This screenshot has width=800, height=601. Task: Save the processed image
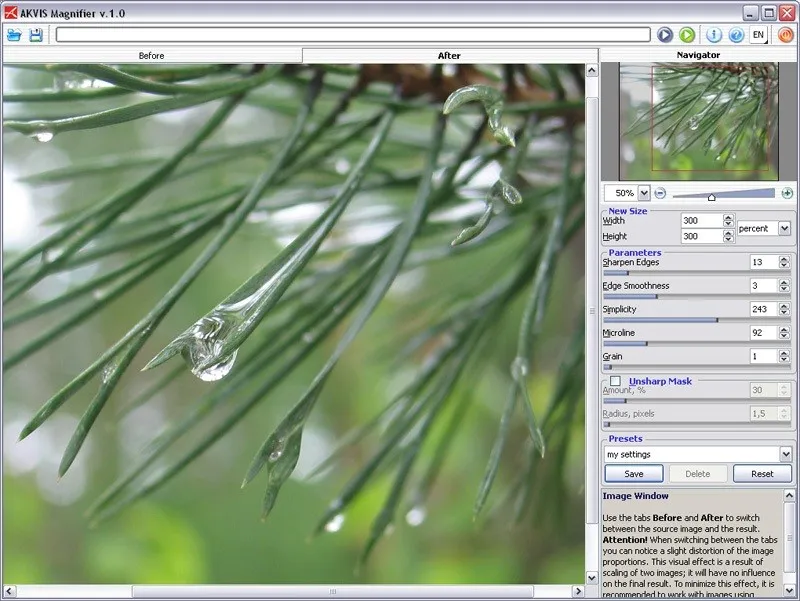click(x=37, y=33)
